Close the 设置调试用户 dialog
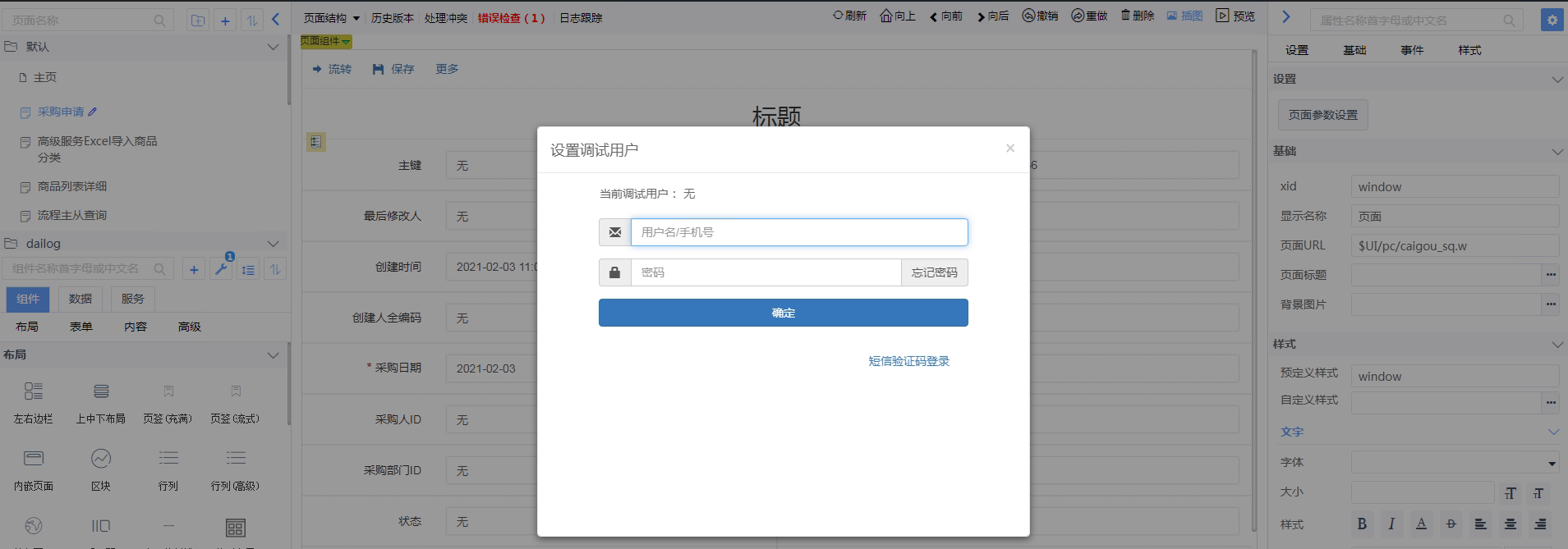The height and width of the screenshot is (549, 1568). [x=1010, y=149]
